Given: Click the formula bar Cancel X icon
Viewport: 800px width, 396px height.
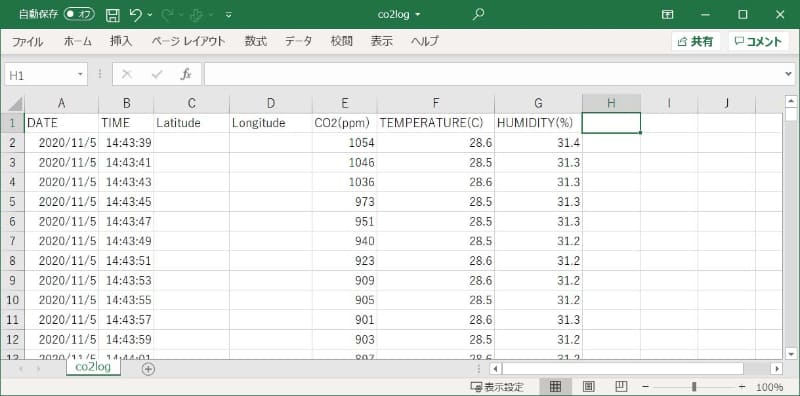Looking at the screenshot, I should 127,75.
